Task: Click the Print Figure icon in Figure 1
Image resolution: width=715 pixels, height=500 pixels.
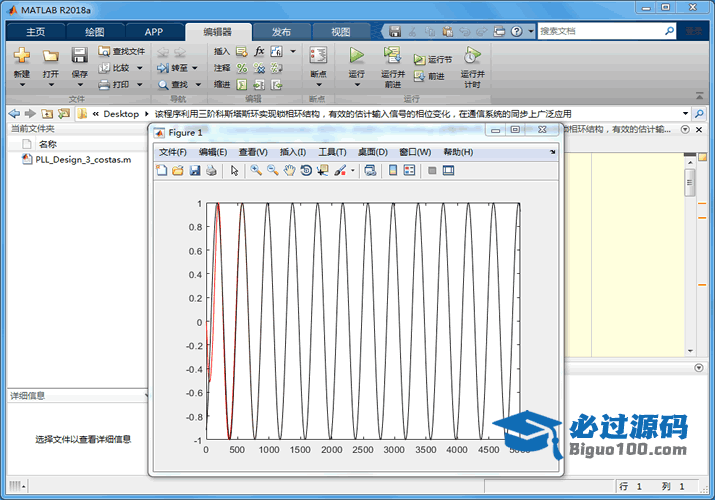Action: click(211, 170)
